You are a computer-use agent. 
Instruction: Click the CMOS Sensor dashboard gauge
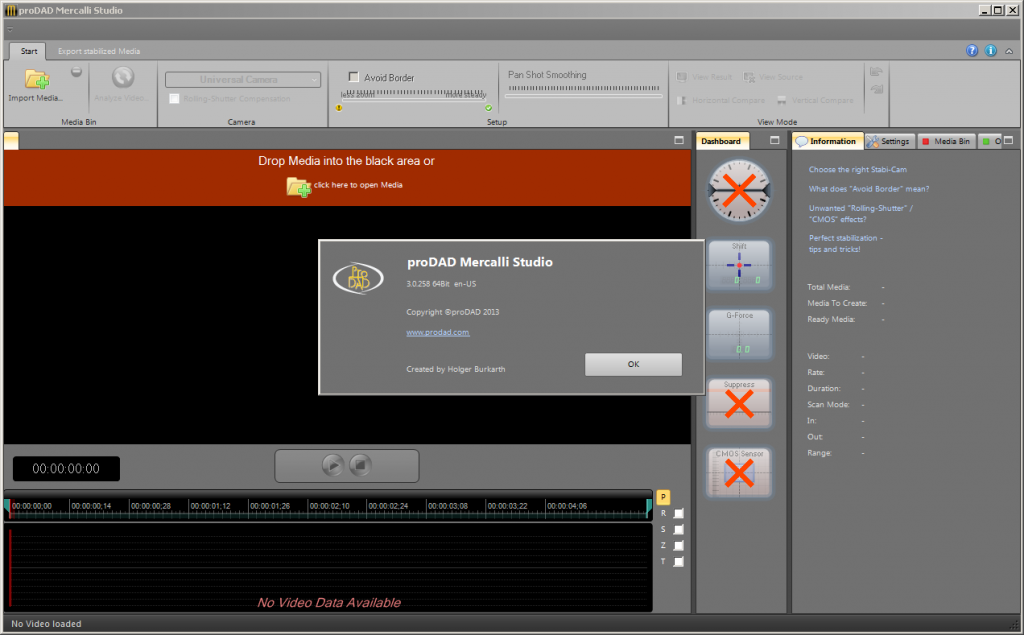point(739,472)
